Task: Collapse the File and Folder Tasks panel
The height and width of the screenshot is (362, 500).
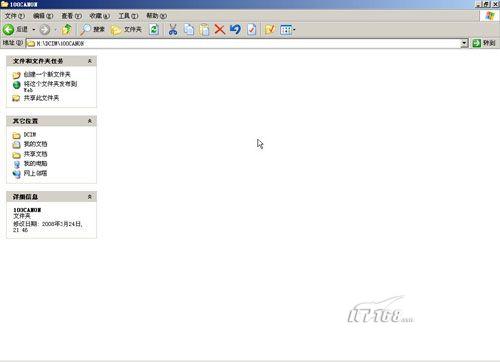Action: coord(90,61)
